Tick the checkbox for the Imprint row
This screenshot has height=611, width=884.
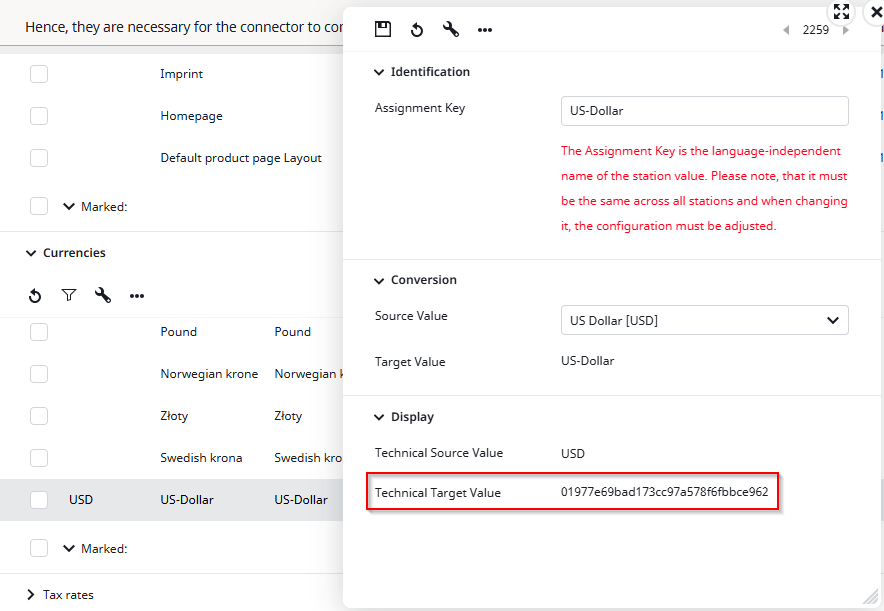pos(39,74)
